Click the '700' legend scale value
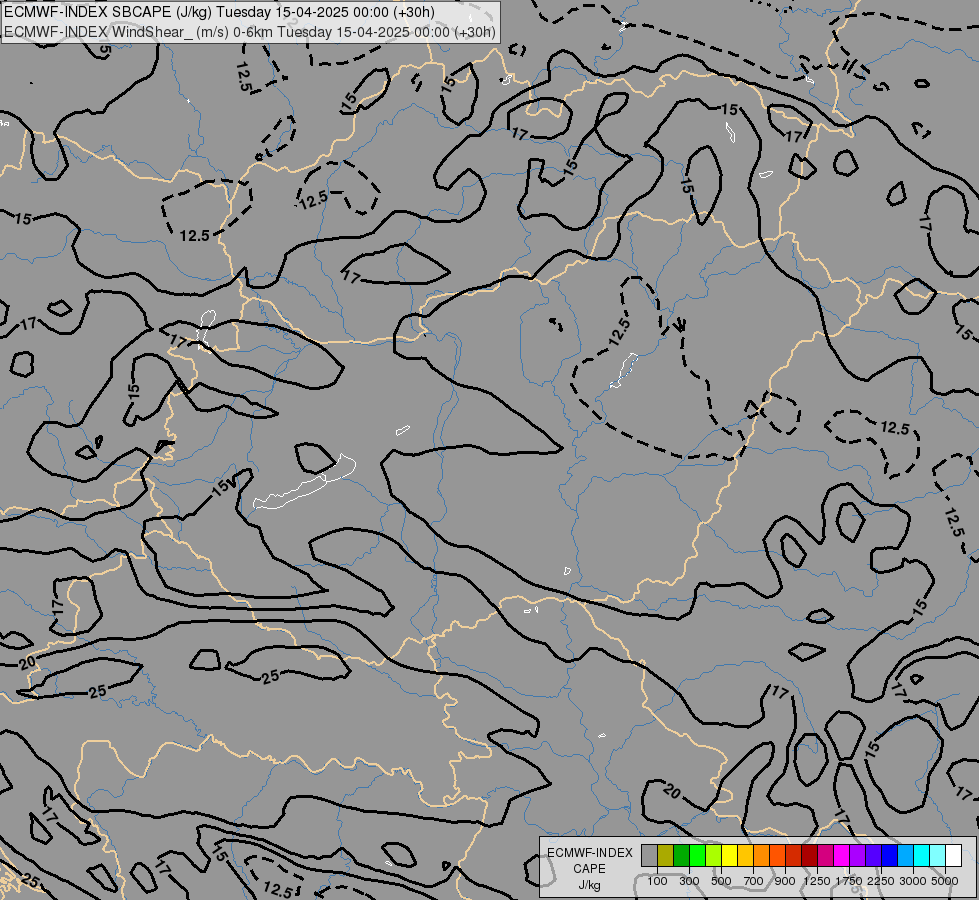Image resolution: width=979 pixels, height=900 pixels. pyautogui.click(x=754, y=881)
